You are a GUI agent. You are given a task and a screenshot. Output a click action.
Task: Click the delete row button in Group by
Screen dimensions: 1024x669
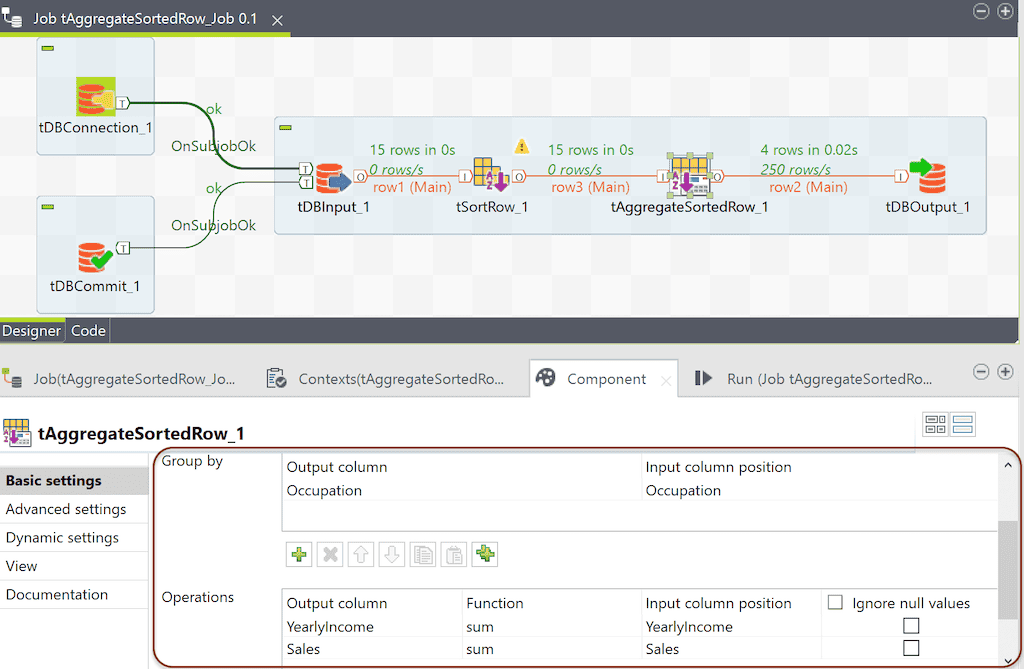point(329,553)
